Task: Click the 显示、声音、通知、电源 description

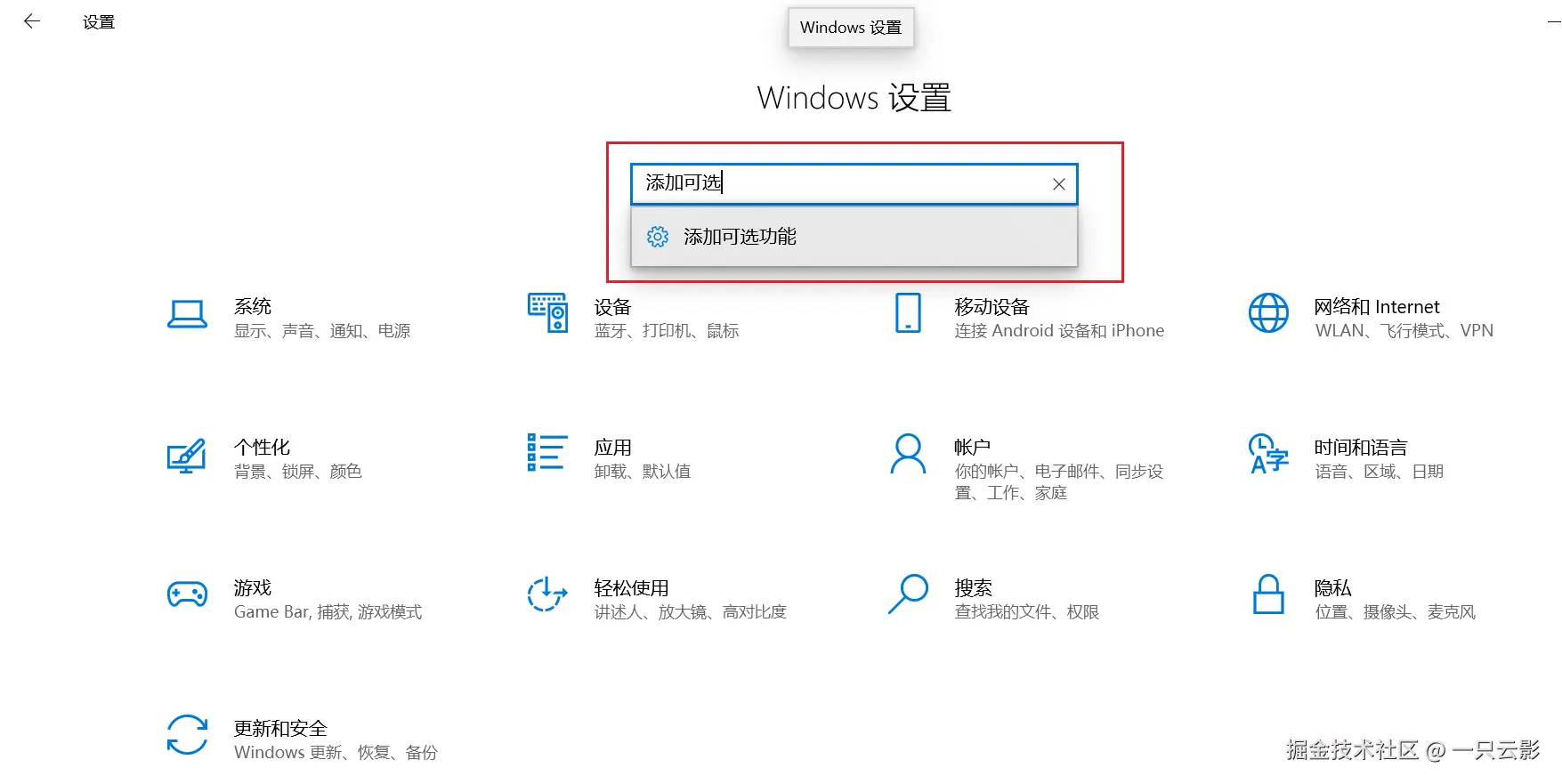Action: [x=322, y=331]
